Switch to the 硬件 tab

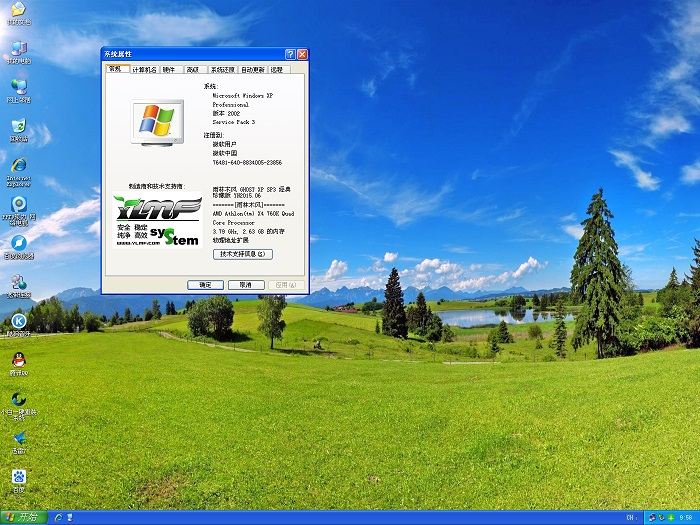[x=169, y=70]
